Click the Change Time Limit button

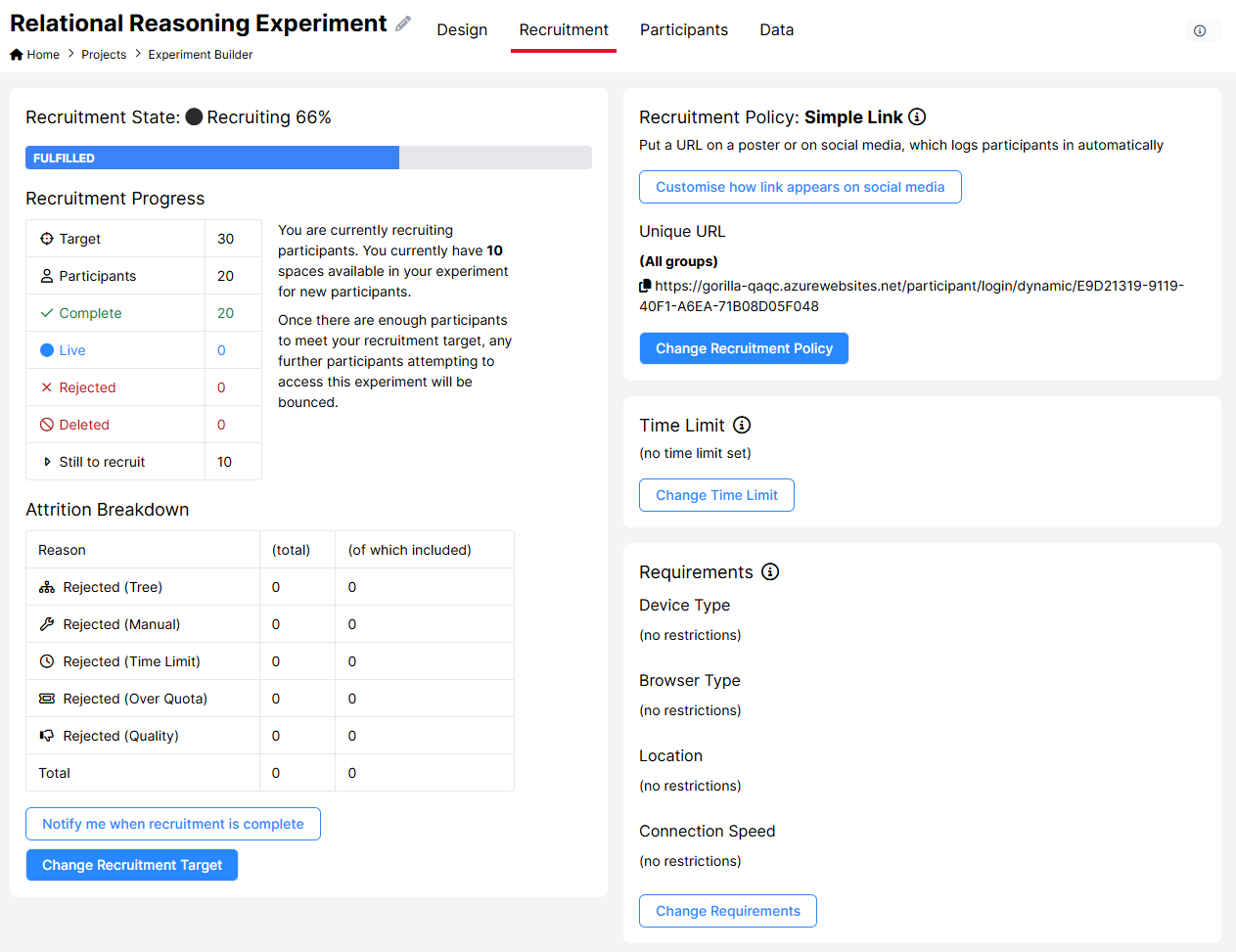[x=716, y=495]
